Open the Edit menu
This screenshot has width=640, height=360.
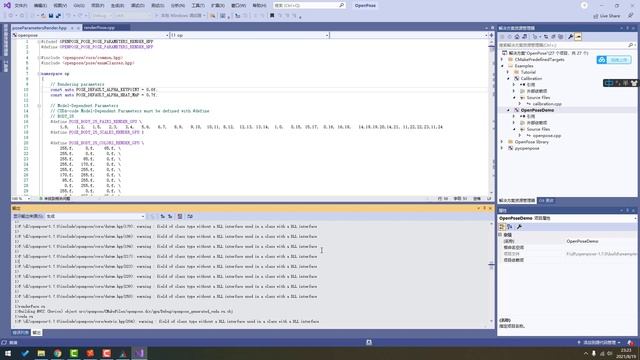click(40, 6)
